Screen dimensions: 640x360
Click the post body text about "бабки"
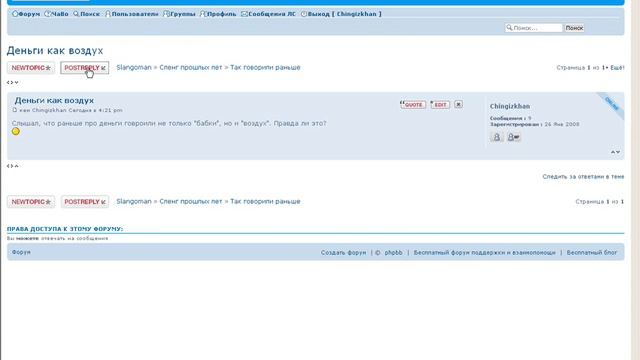tap(169, 123)
